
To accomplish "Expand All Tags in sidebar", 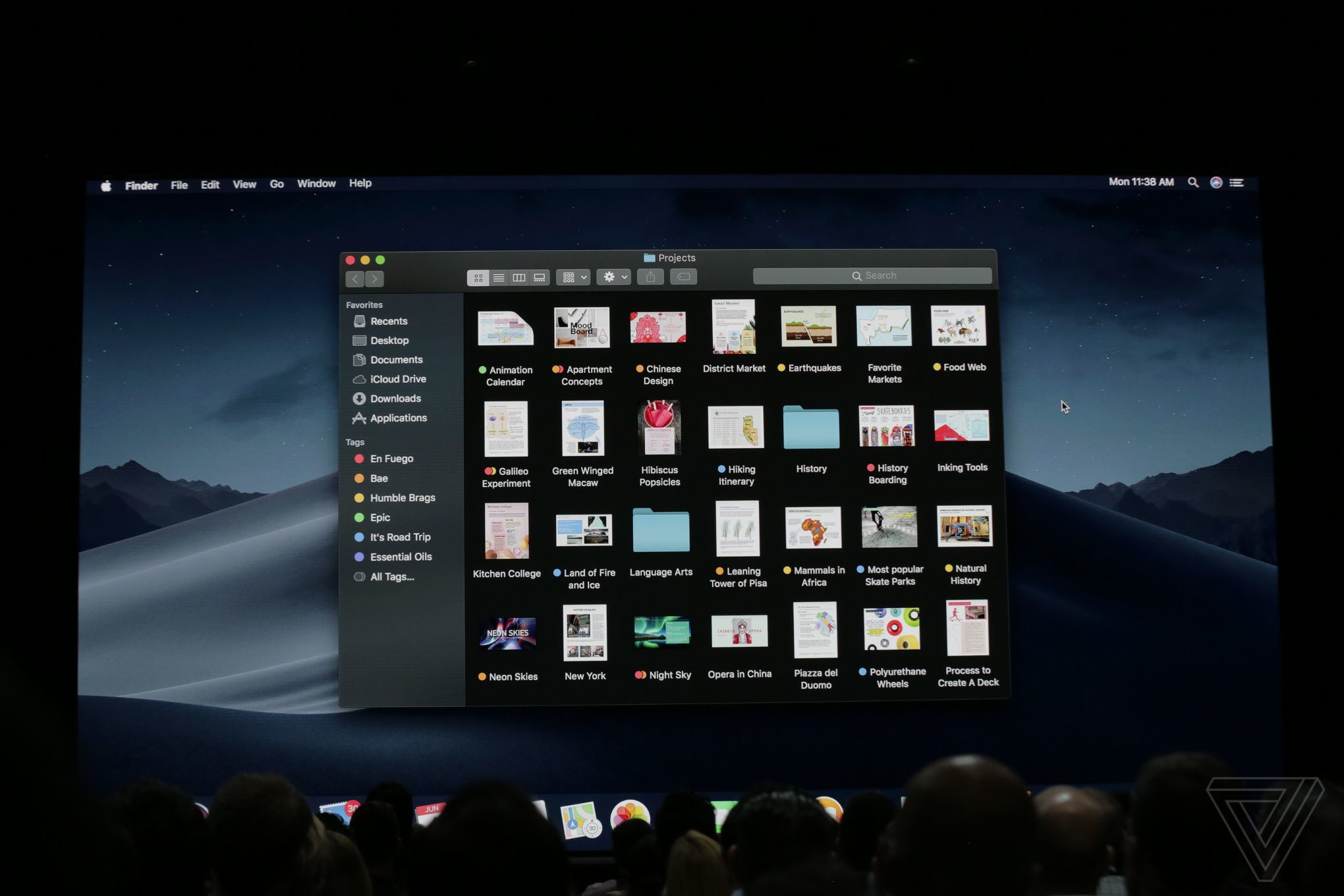I will (392, 576).
